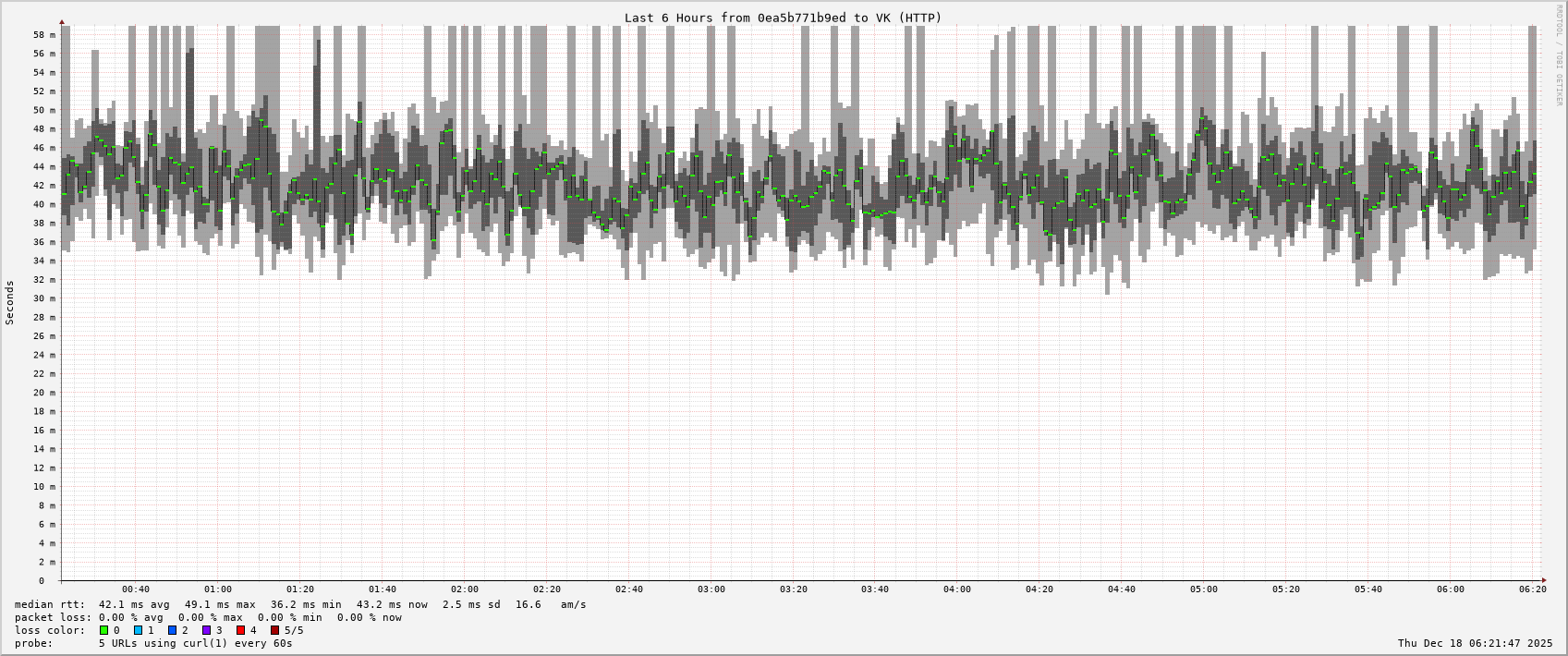Click the light blue 1 loss swatch
Image resolution: width=1568 pixels, height=656 pixels.
[139, 630]
